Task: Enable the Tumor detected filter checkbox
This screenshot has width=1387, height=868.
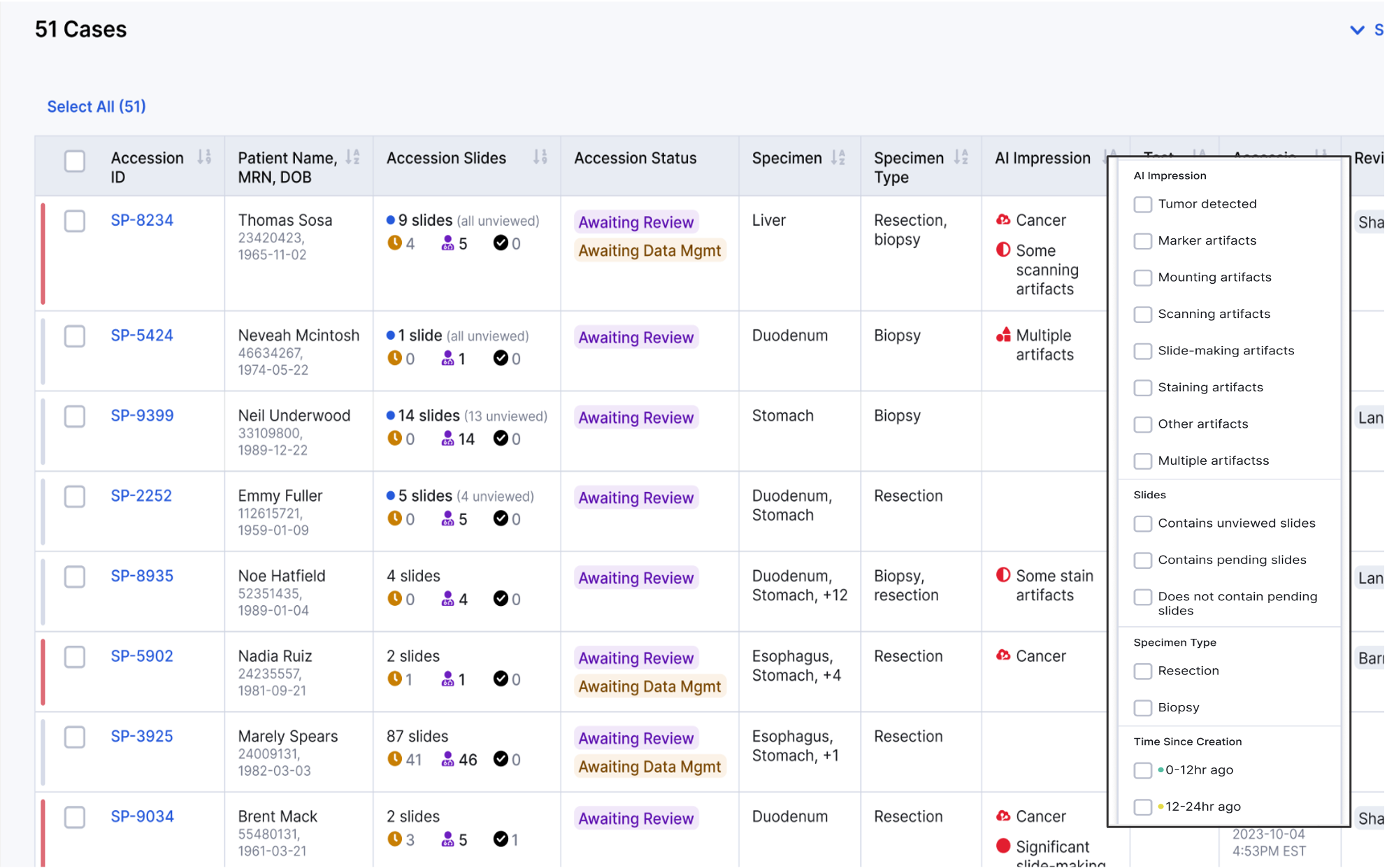Action: pos(1143,204)
